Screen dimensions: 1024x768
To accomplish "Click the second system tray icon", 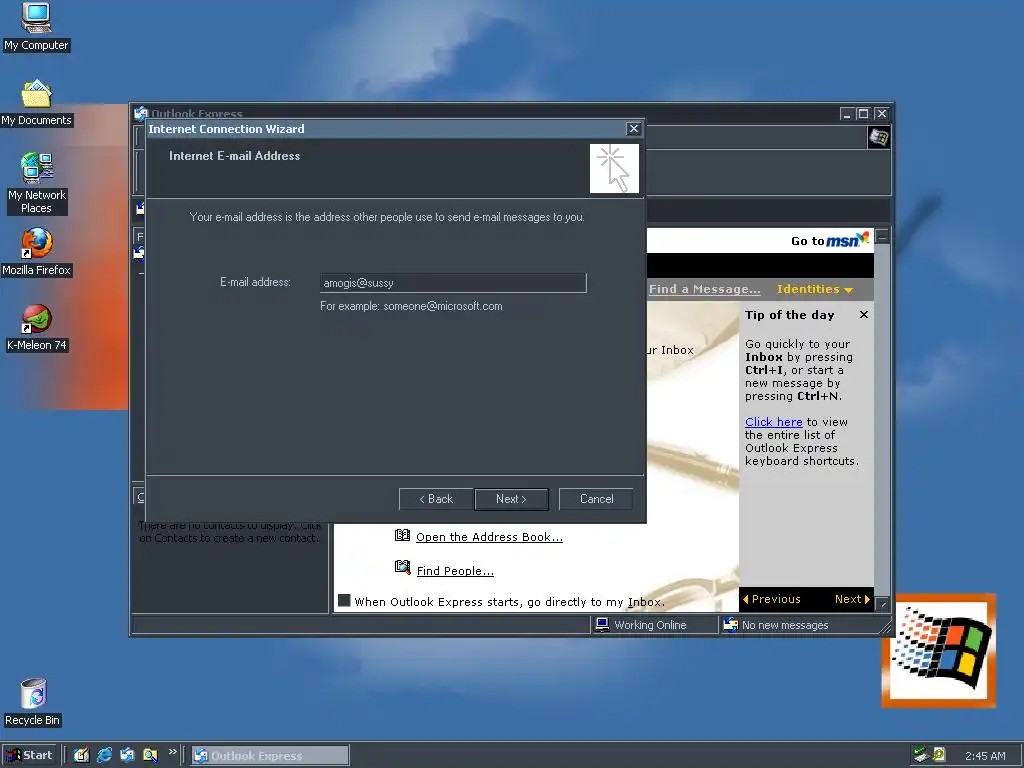I will click(939, 754).
